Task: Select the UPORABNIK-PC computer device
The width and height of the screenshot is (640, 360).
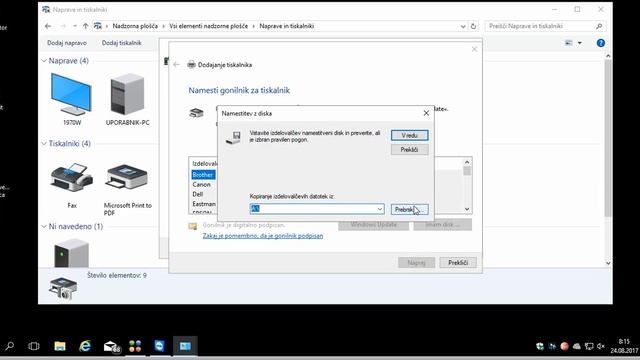Action: (128, 99)
